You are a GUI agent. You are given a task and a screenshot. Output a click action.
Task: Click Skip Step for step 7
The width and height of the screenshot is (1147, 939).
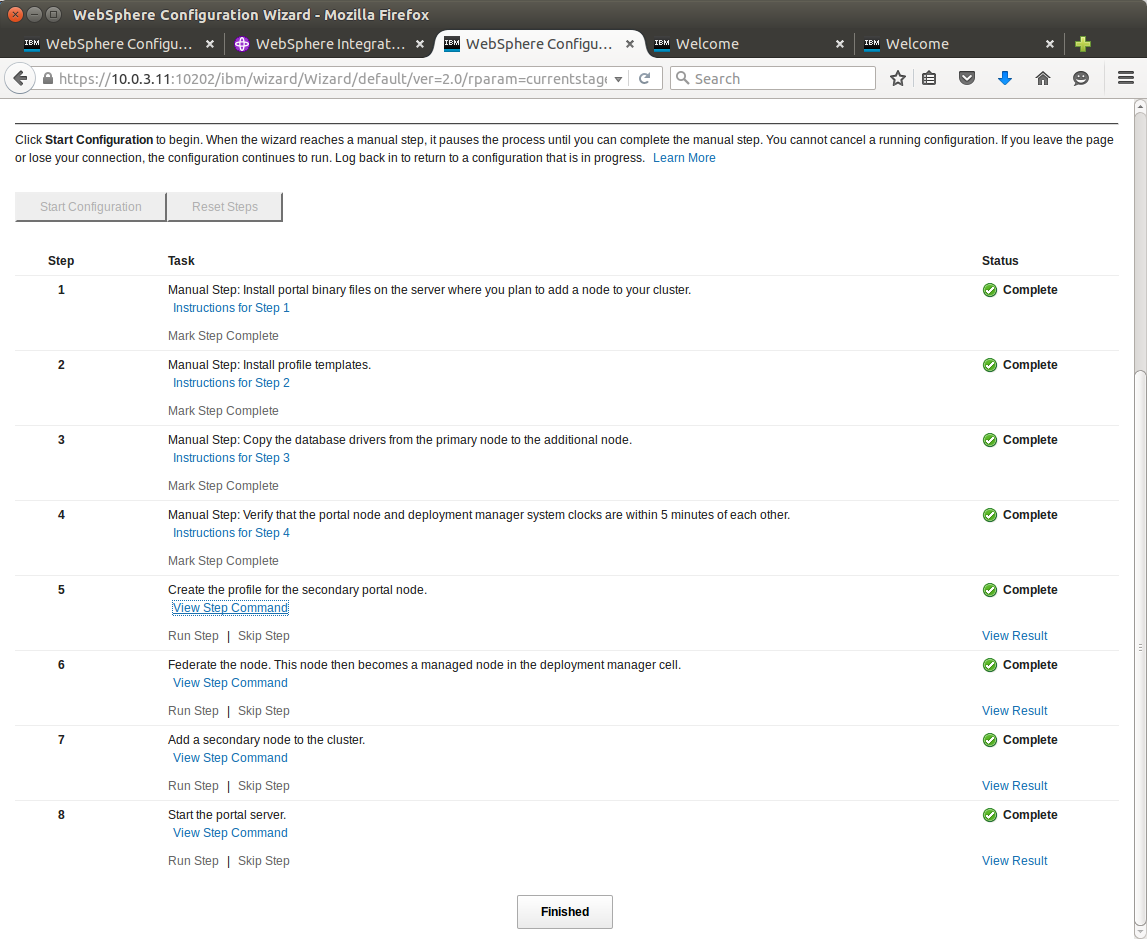(x=264, y=786)
